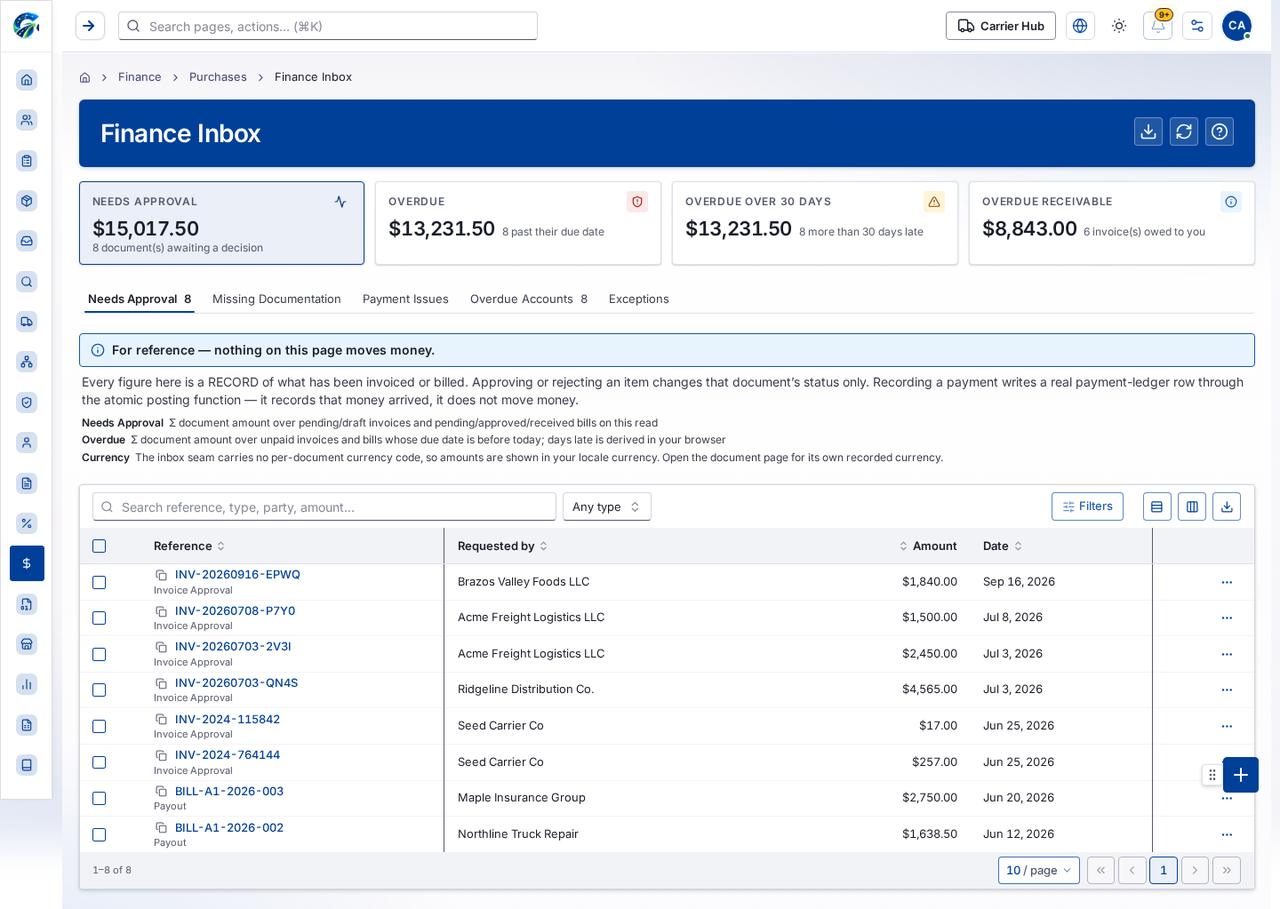Open the dollar Finance sidebar icon
The image size is (1280, 909).
click(27, 563)
